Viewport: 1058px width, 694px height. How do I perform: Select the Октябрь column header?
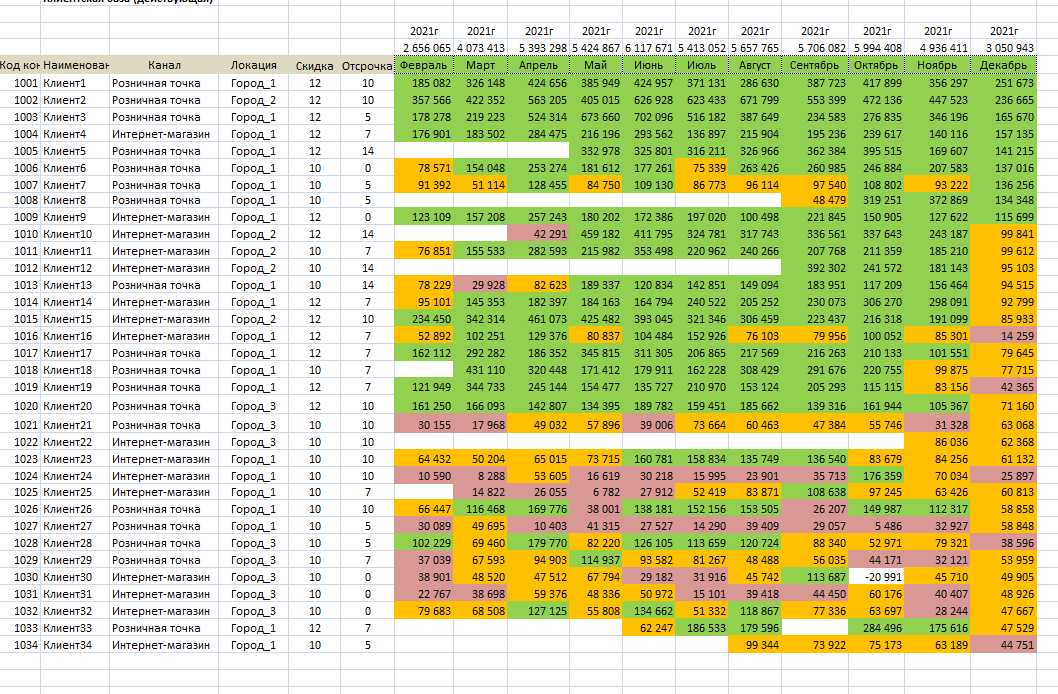click(x=876, y=65)
